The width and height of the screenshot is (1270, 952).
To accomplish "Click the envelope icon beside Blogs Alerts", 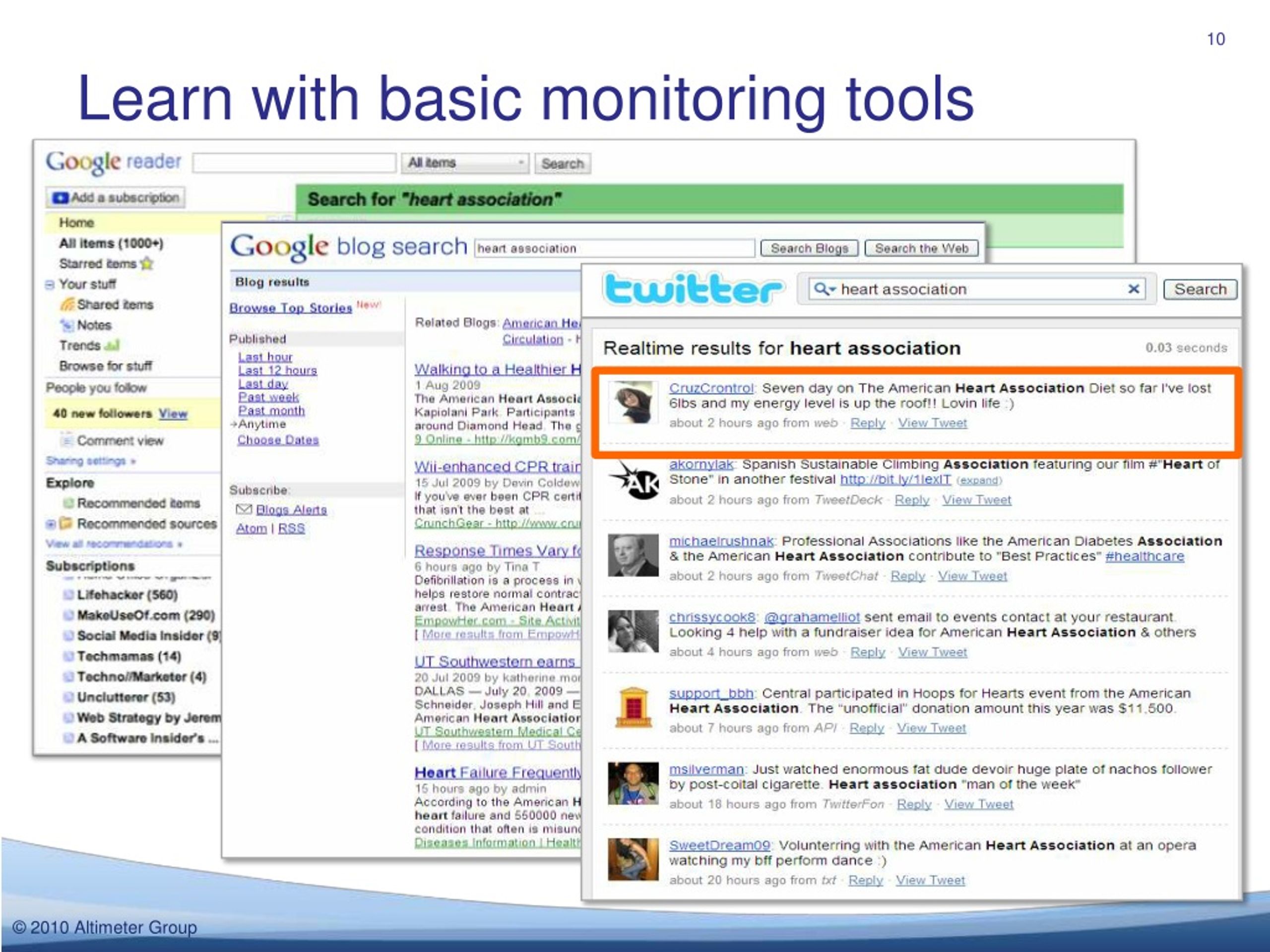I will tap(244, 509).
